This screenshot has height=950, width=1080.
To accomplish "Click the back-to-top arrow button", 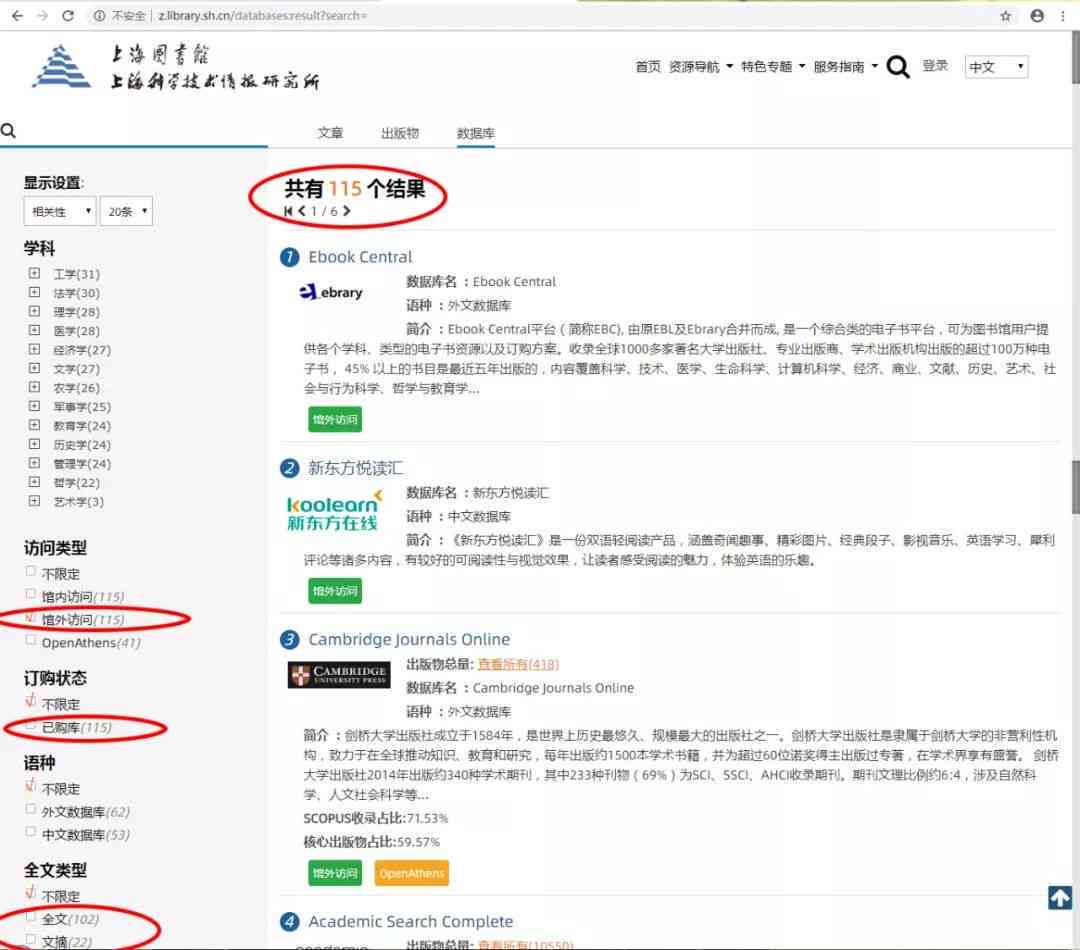I will coord(1059,897).
